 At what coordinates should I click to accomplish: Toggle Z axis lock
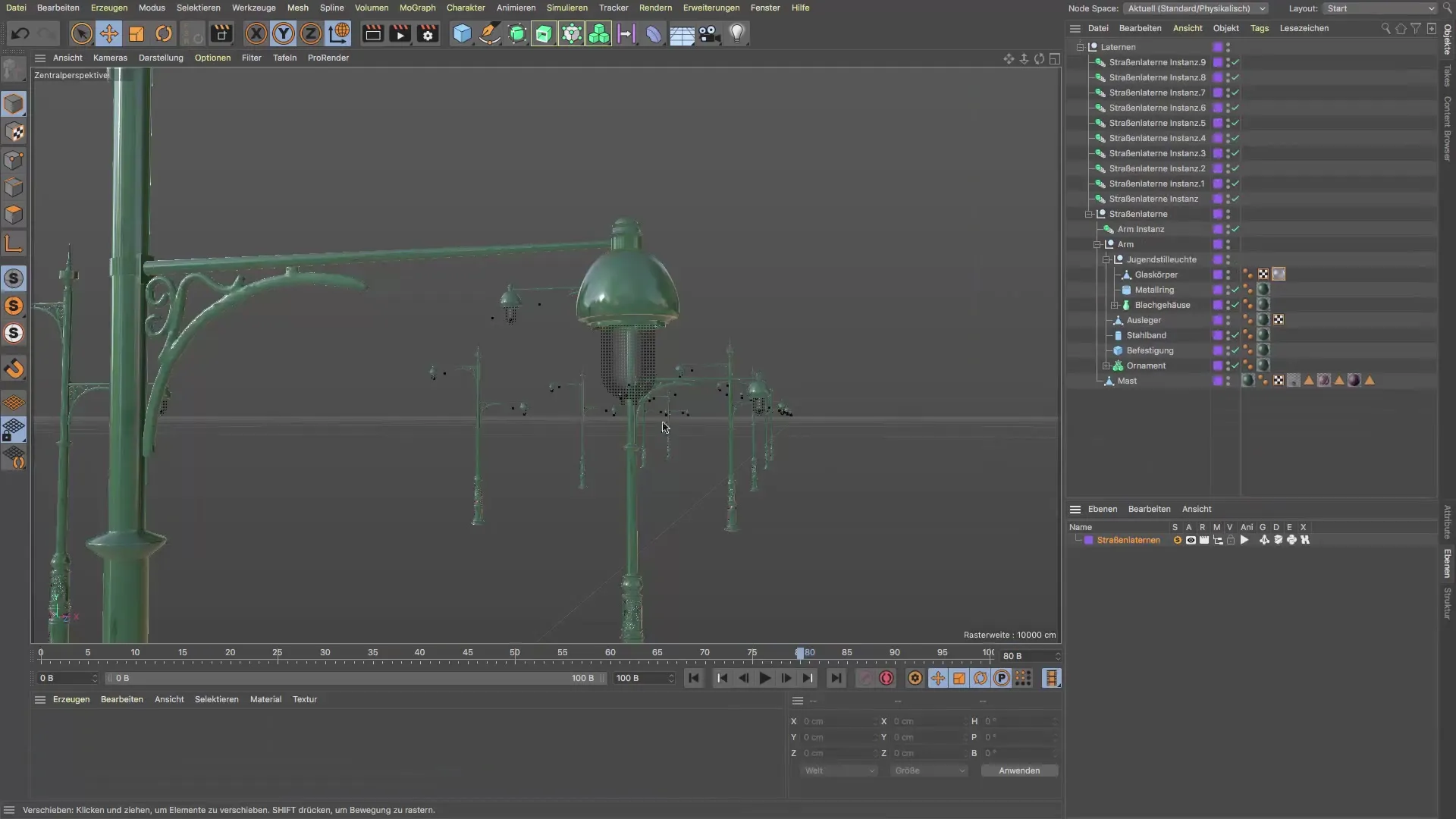(311, 33)
